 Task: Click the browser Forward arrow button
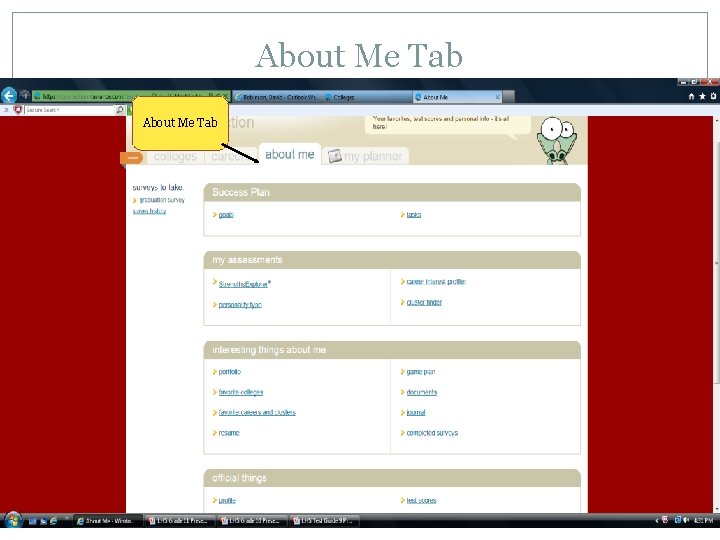tap(25, 96)
